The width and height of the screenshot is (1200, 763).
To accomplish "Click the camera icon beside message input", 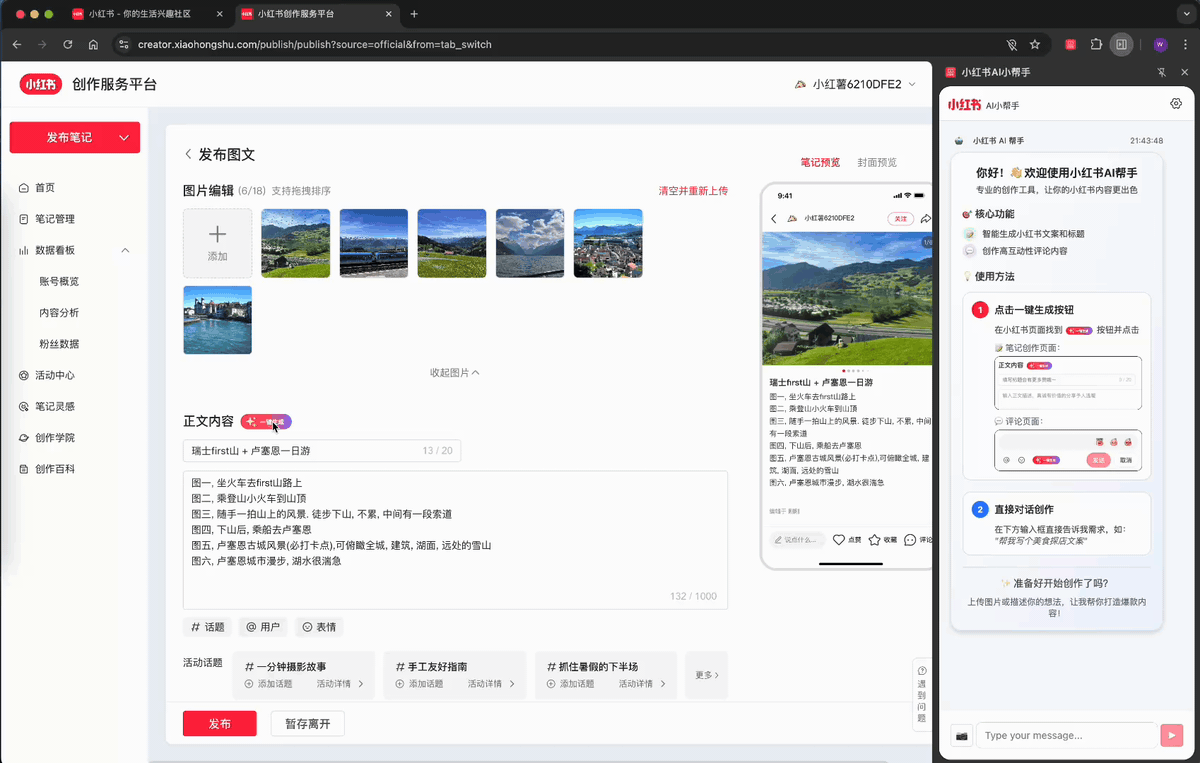I will (962, 735).
